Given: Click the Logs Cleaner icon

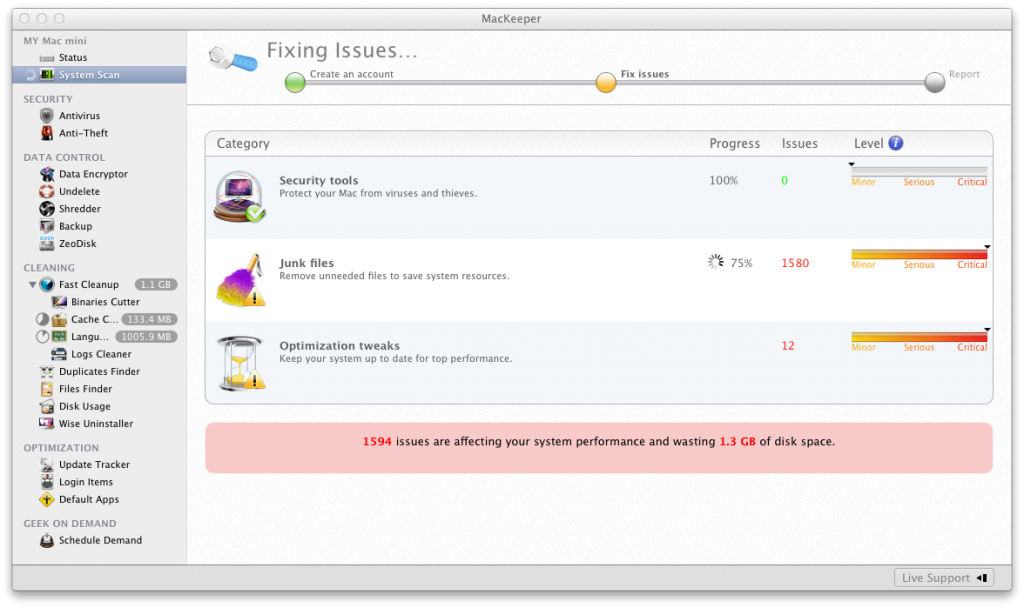Looking at the screenshot, I should tap(59, 354).
